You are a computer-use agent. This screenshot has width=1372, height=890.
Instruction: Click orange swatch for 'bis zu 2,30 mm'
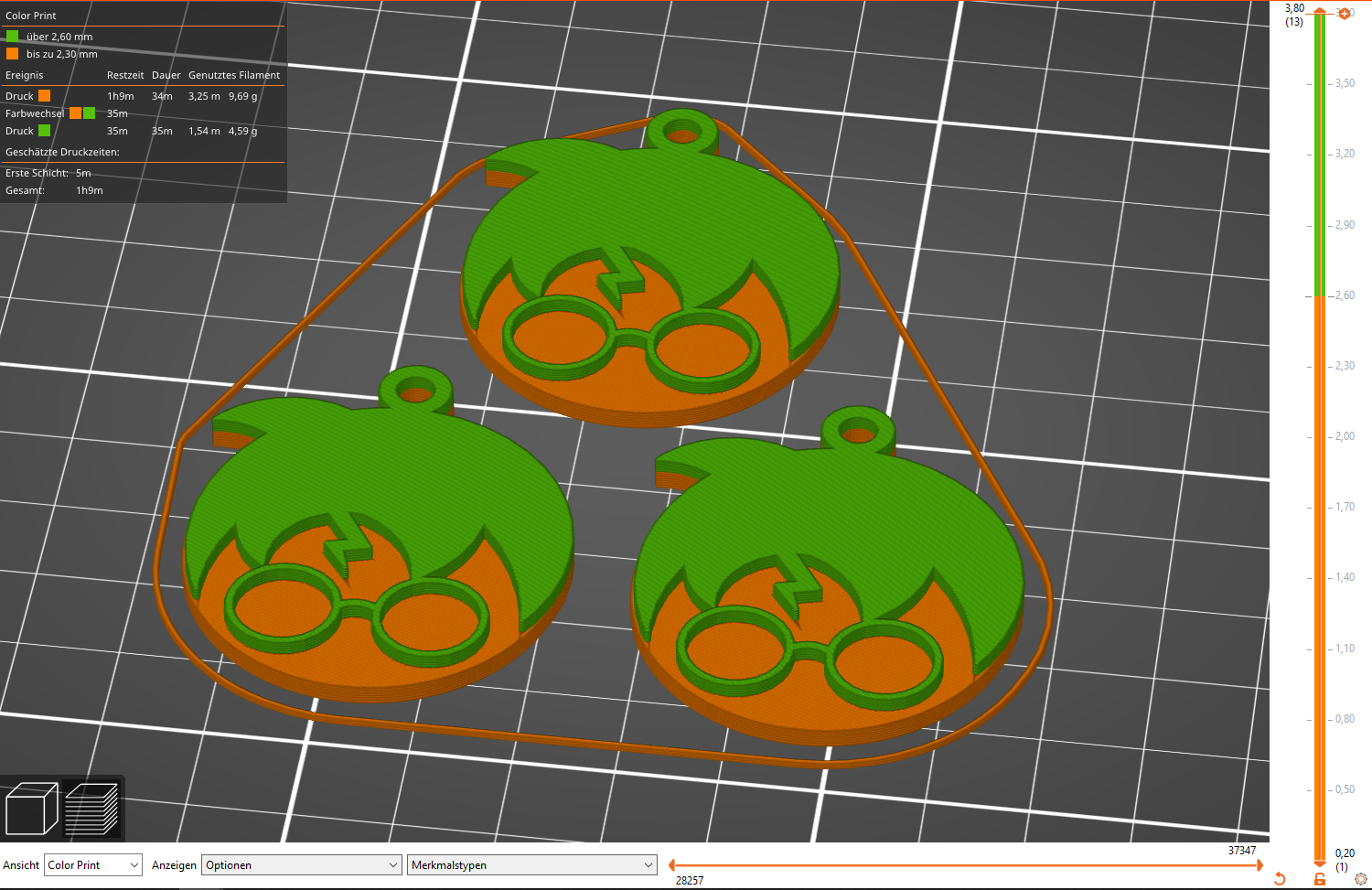coord(12,53)
